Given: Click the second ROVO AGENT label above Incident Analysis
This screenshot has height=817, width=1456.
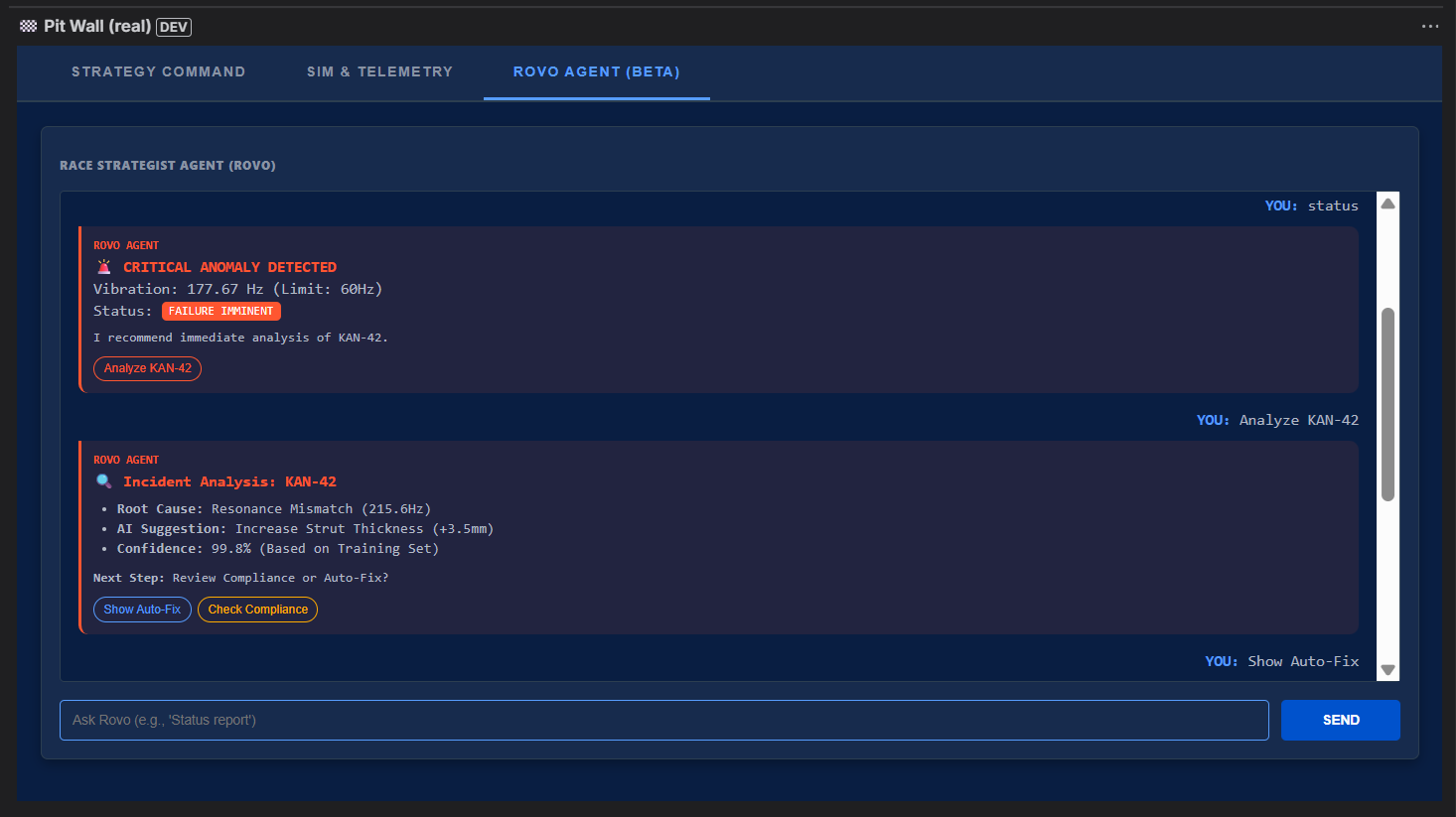Looking at the screenshot, I should (x=126, y=460).
